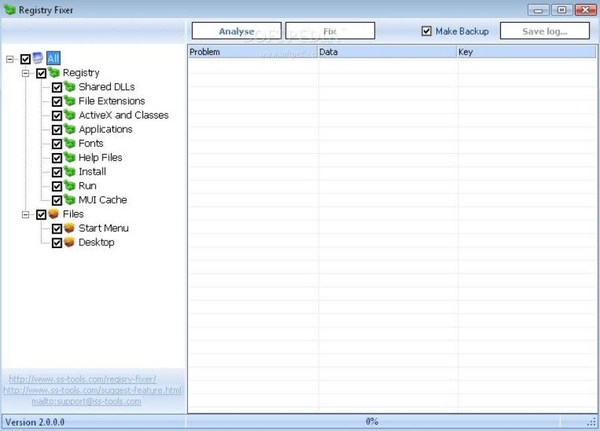Toggle the ActiveX and Classes checkbox
Viewport: 600px width, 431px height.
[x=57, y=116]
